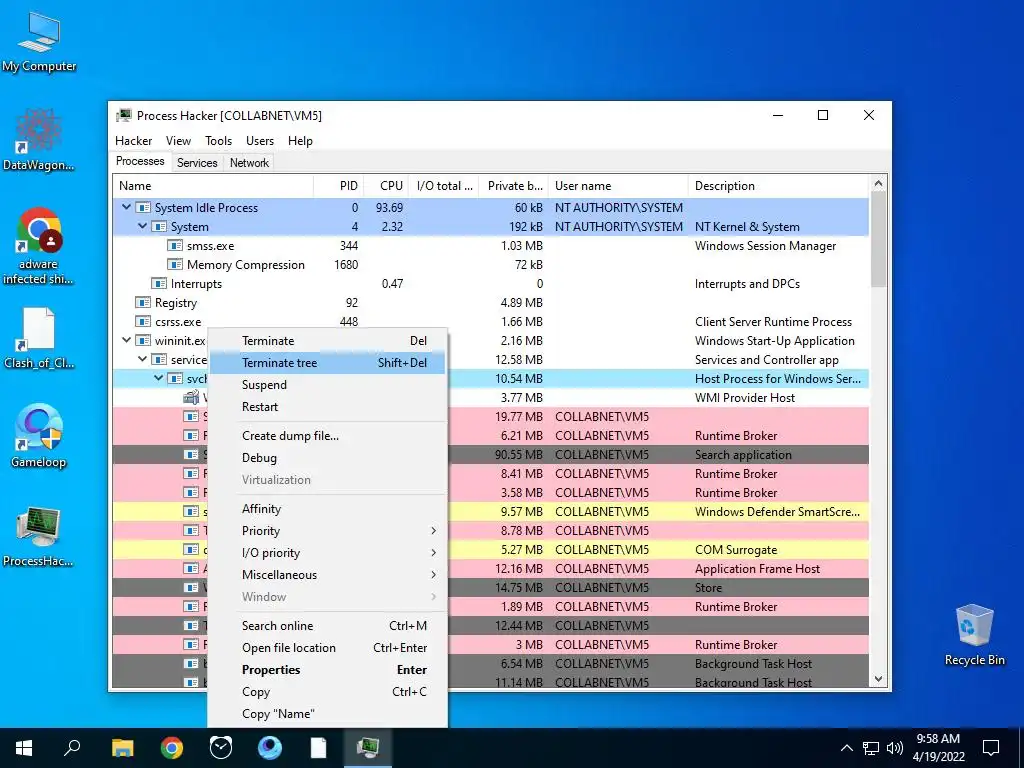1024x768 pixels.
Task: Open Properties from context menu
Action: pyautogui.click(x=328, y=670)
